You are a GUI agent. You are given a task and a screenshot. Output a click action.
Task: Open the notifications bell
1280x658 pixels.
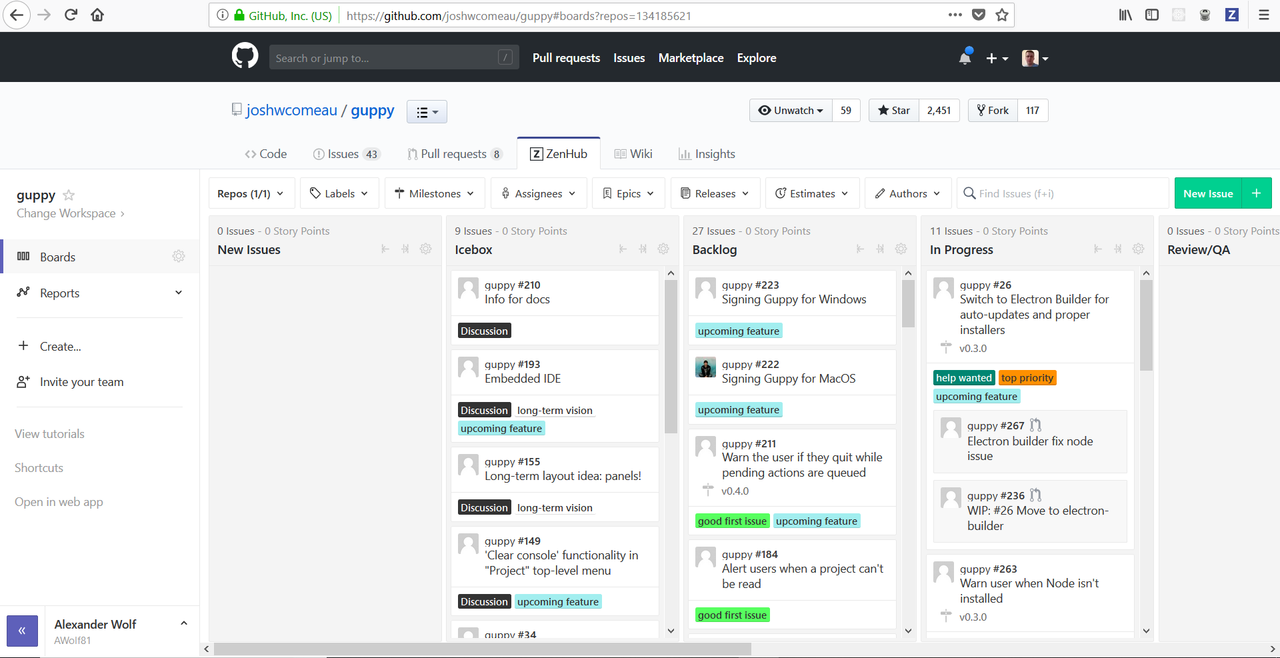click(x=965, y=58)
